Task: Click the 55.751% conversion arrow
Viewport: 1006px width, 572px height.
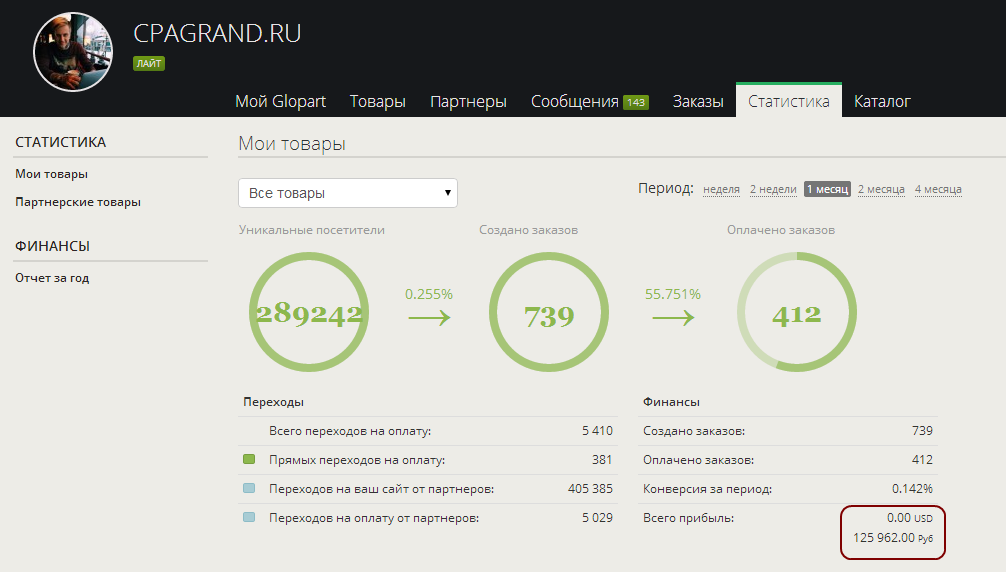Action: (x=673, y=317)
